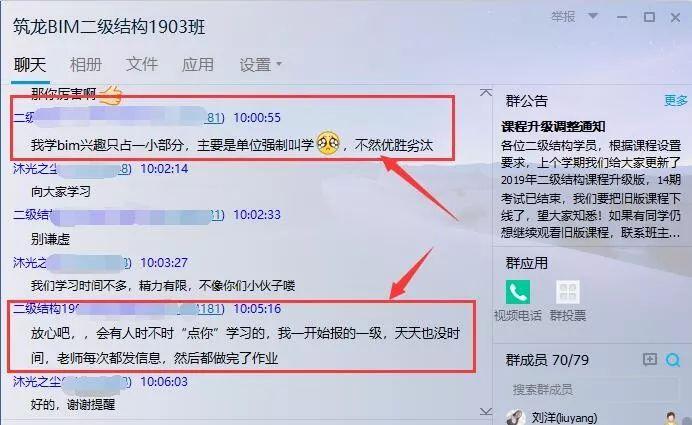This screenshot has height=425, width=692.
Task: Click the add member icon beside 群成员
Action: (x=650, y=360)
